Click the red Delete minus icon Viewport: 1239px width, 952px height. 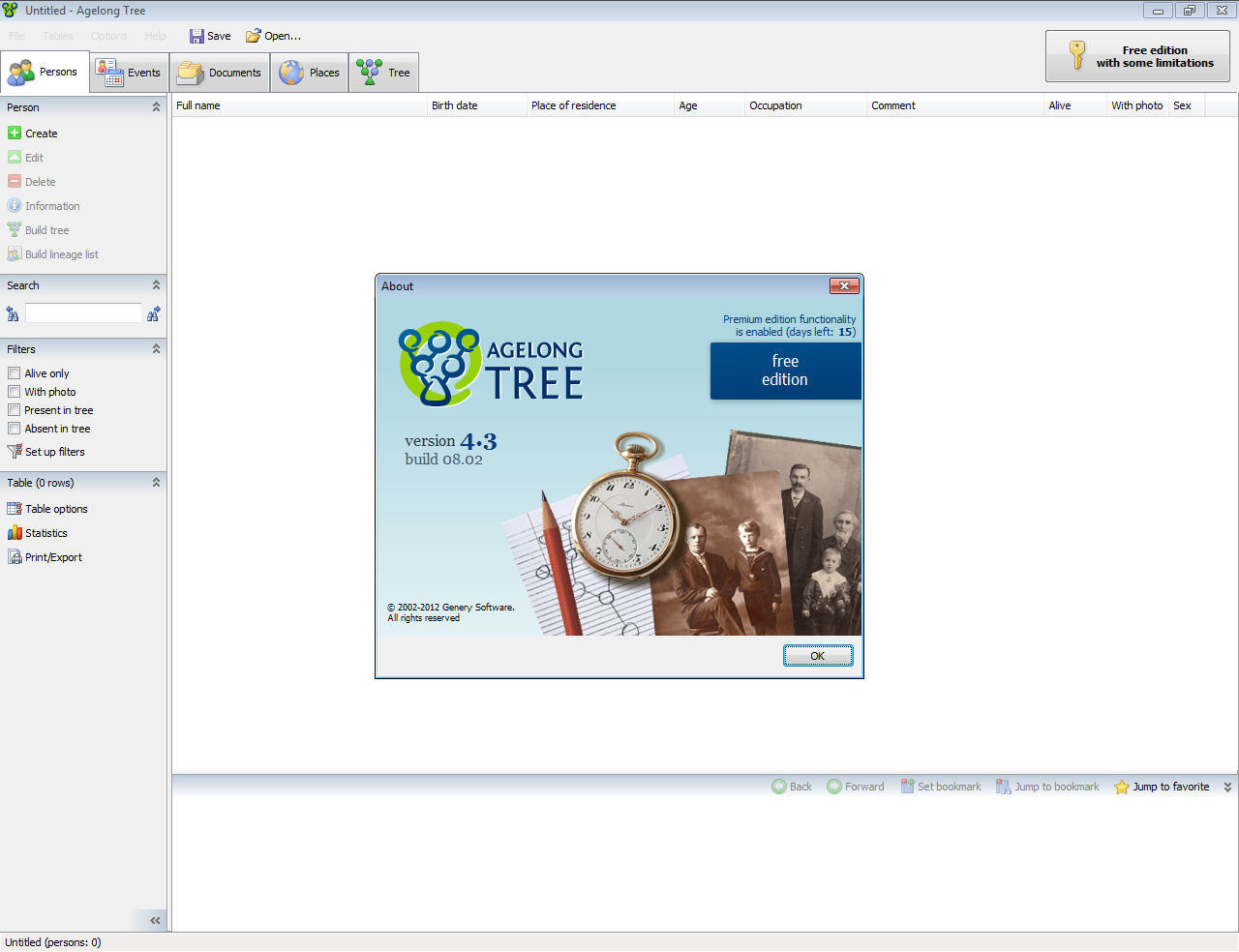pyautogui.click(x=15, y=181)
